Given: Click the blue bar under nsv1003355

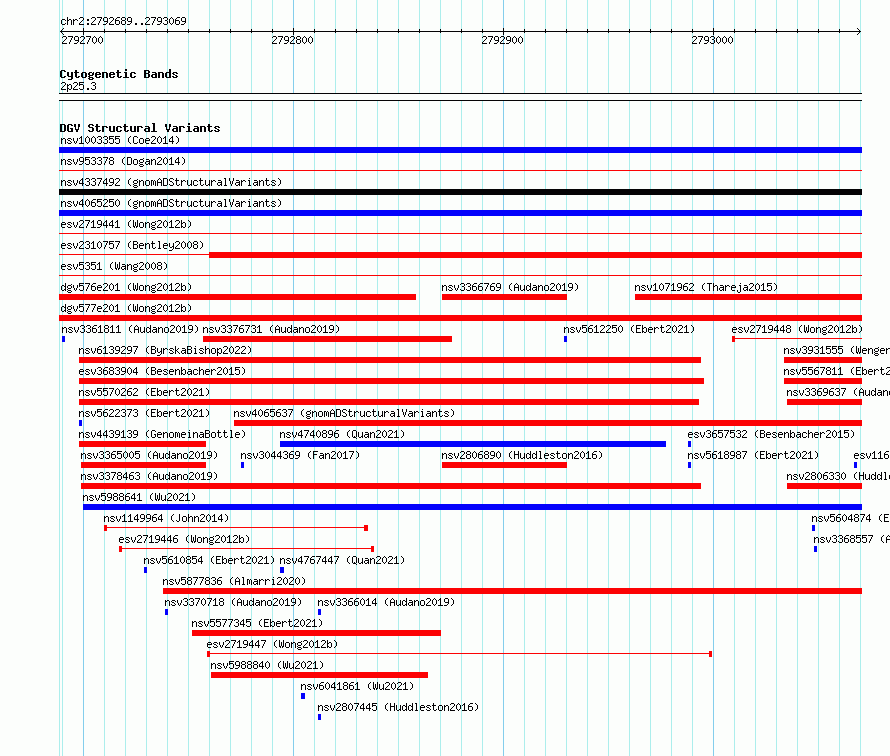Looking at the screenshot, I should coord(460,150).
